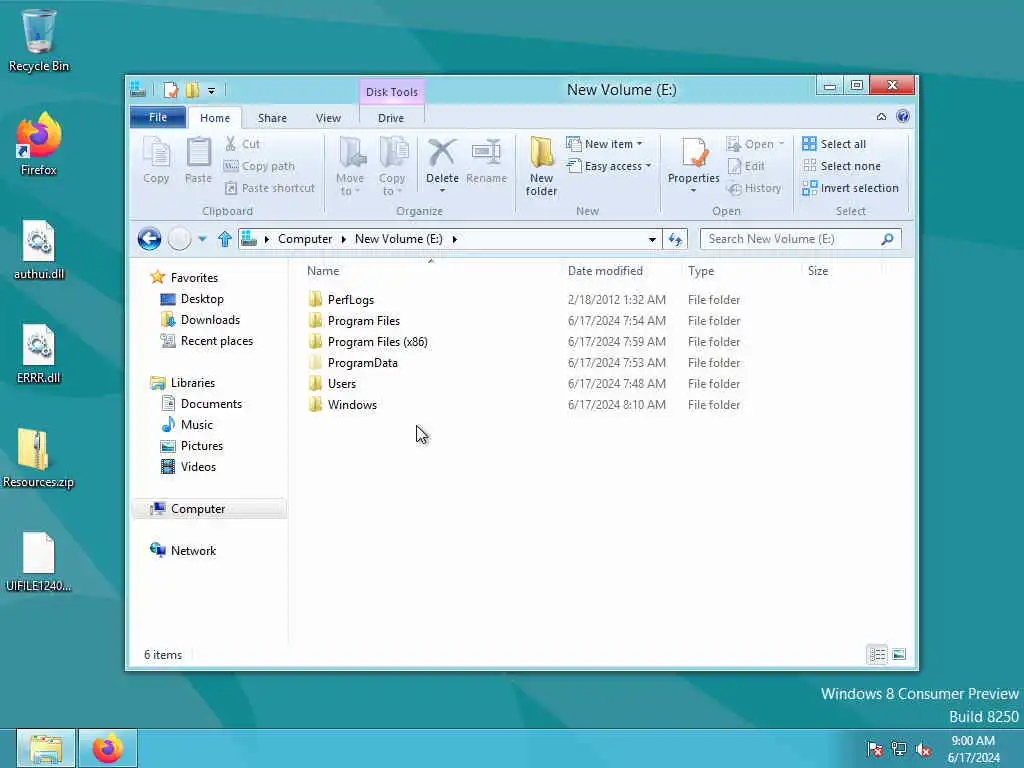Click the Paste ribbon icon
This screenshot has height=768, width=1024.
[198, 160]
